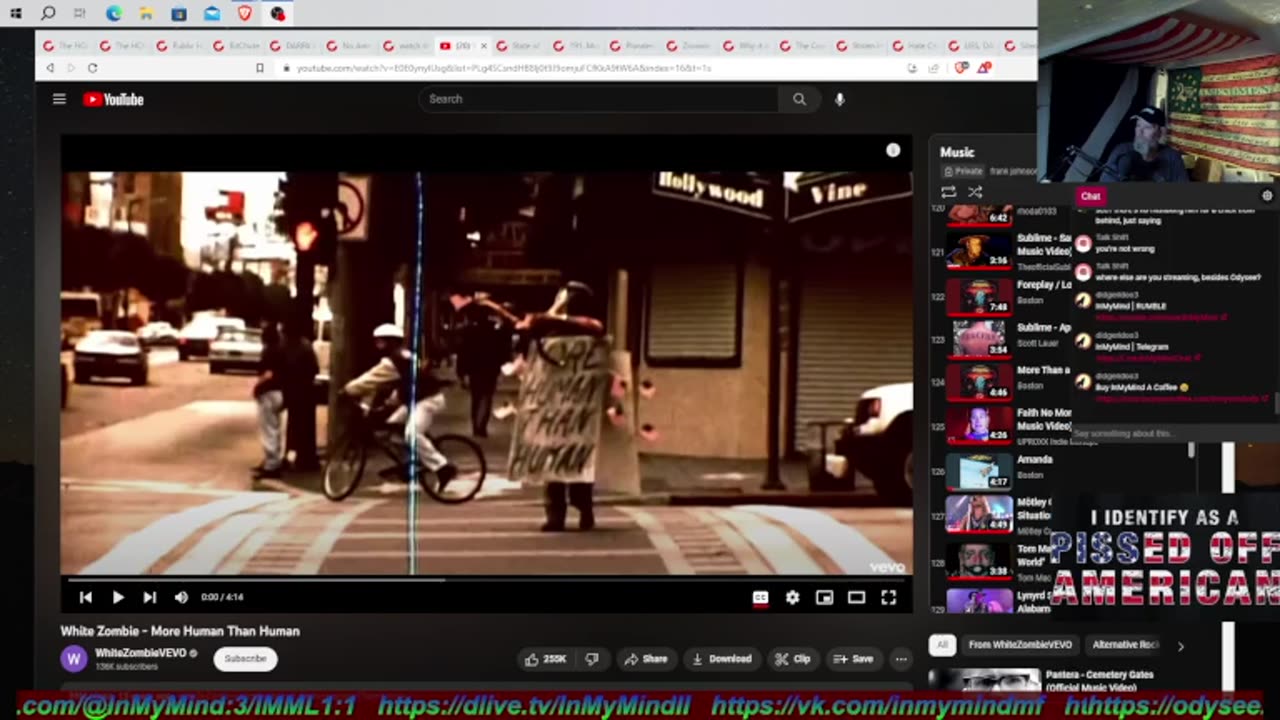
Task: Mute the video volume
Action: click(181, 597)
